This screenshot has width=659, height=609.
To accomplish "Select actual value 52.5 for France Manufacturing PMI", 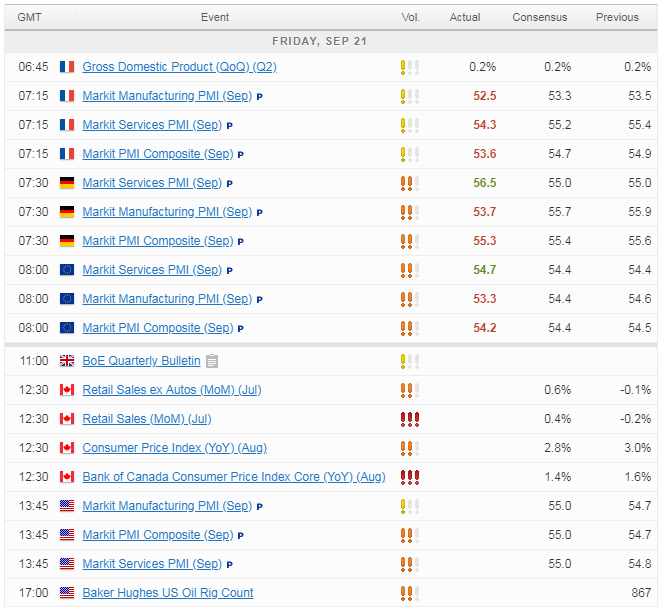I will coord(485,96).
